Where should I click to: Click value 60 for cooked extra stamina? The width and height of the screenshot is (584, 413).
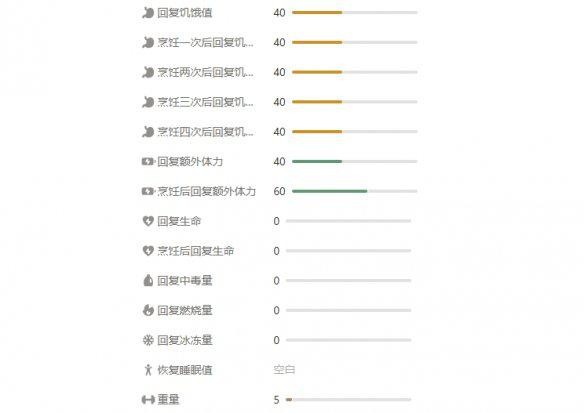coord(279,191)
